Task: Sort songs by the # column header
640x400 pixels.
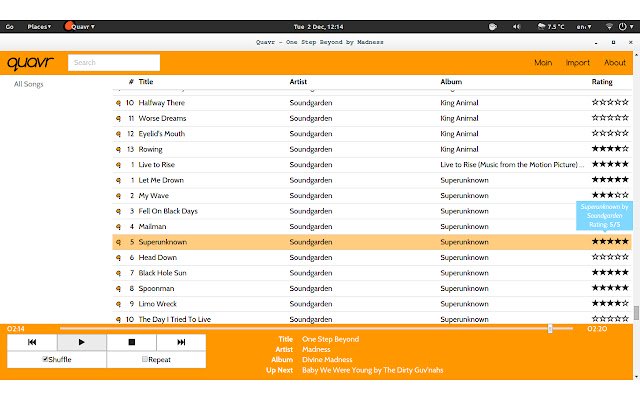Action: (131, 82)
